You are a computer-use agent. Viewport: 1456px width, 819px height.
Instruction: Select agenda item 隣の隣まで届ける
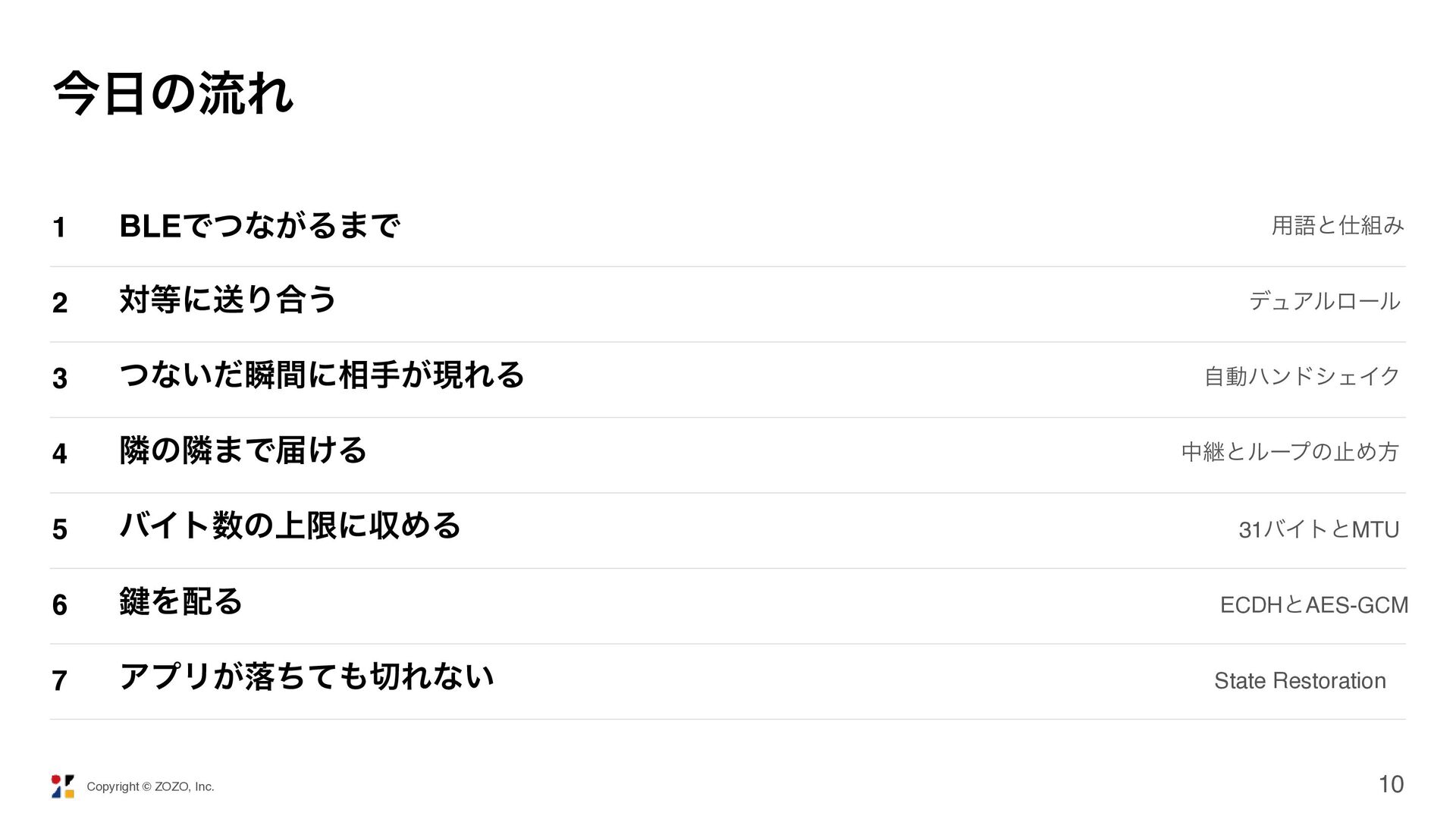click(x=243, y=450)
